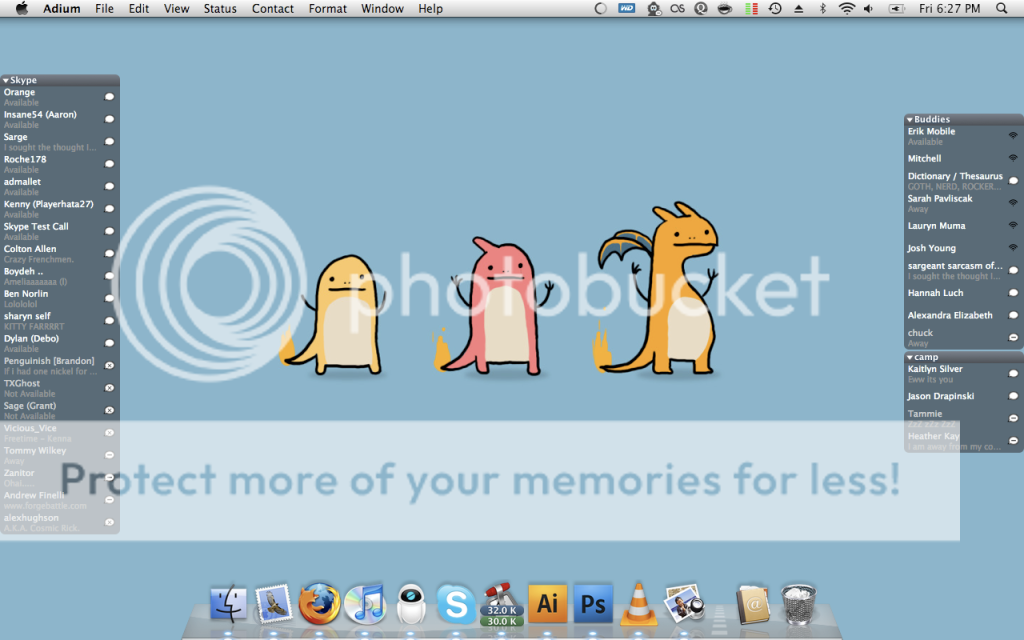Collapse the Buddies group
1024x640 pixels.
click(x=910, y=120)
